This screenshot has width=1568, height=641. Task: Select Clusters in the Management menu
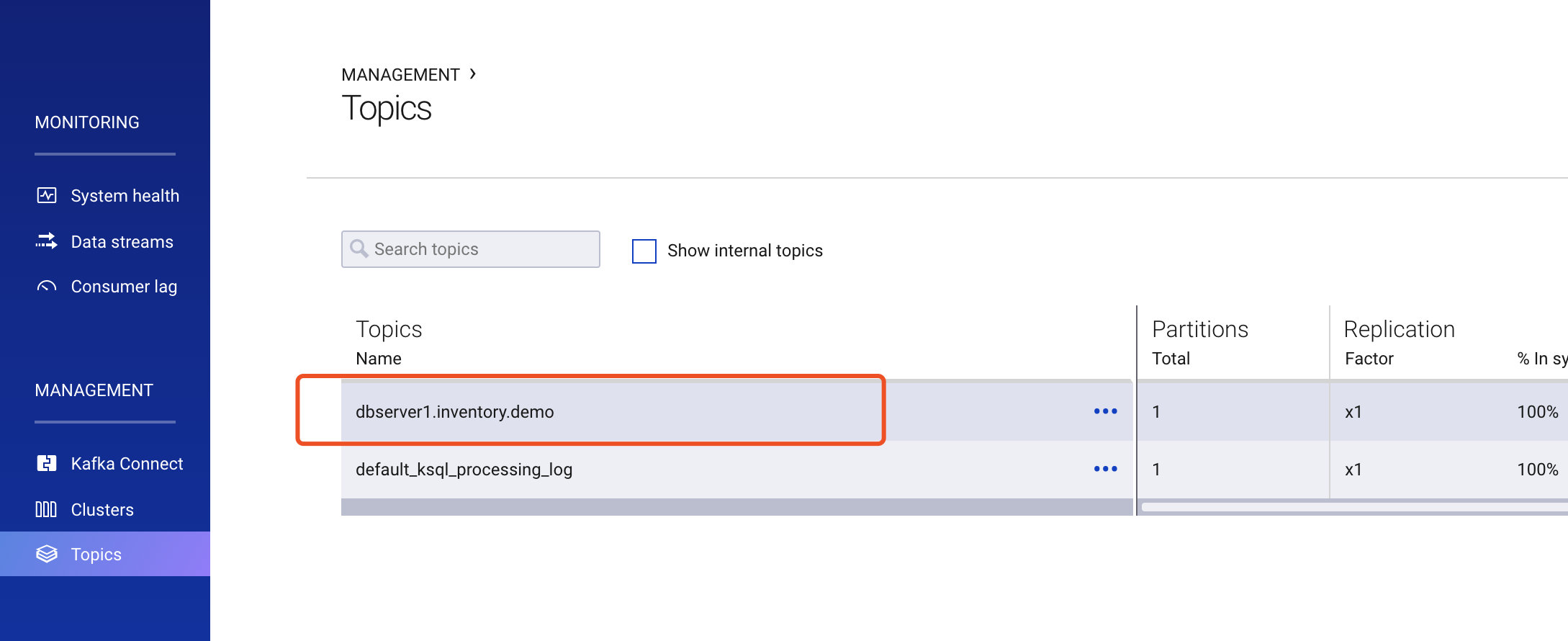(x=102, y=510)
